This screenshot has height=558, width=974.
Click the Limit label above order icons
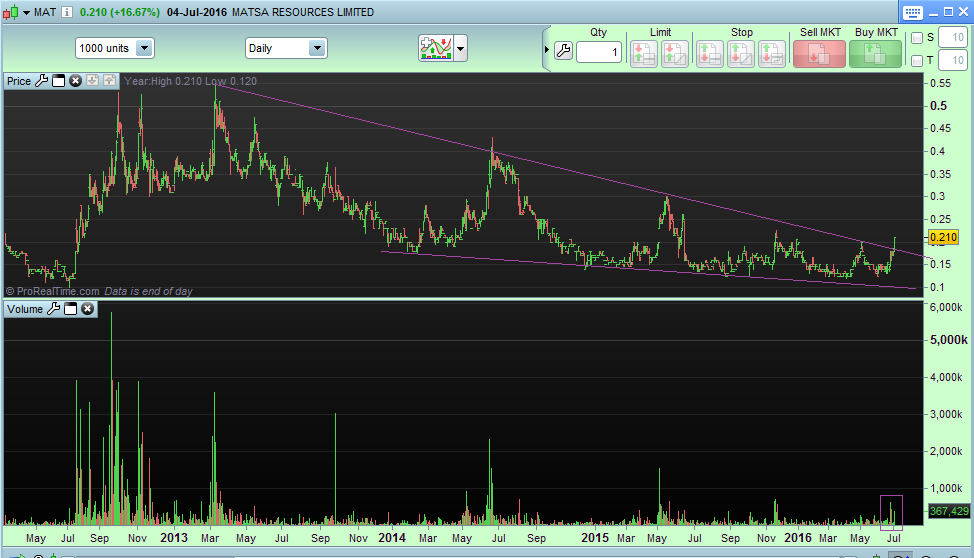660,32
